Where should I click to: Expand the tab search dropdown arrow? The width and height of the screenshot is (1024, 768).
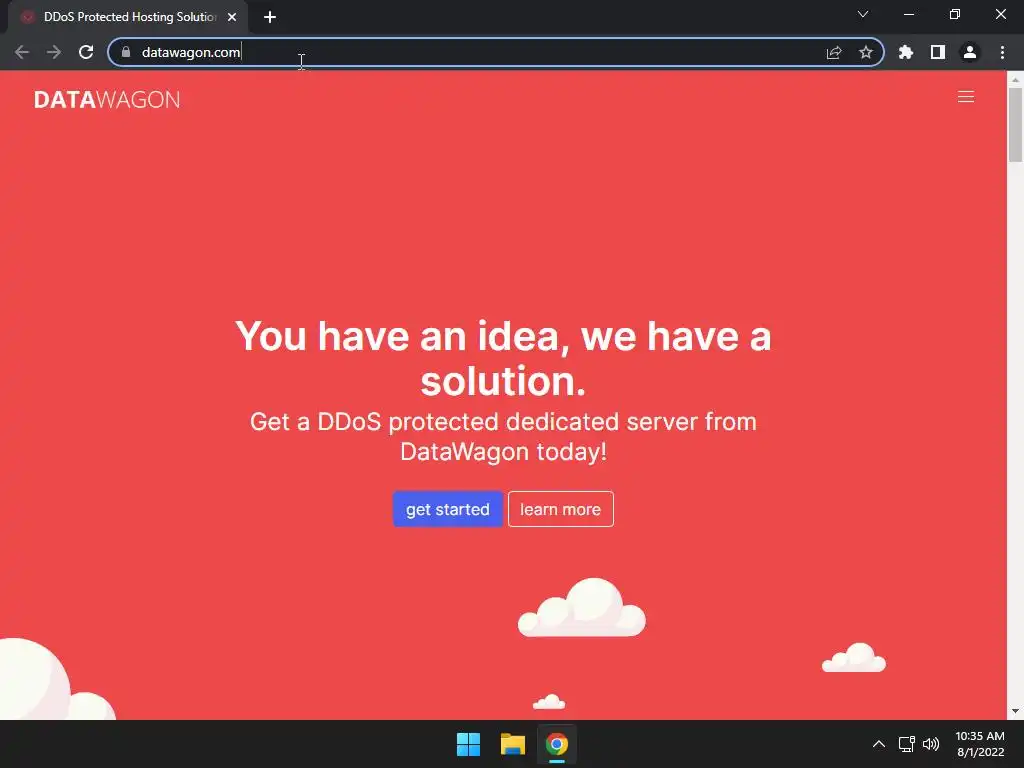coord(863,14)
